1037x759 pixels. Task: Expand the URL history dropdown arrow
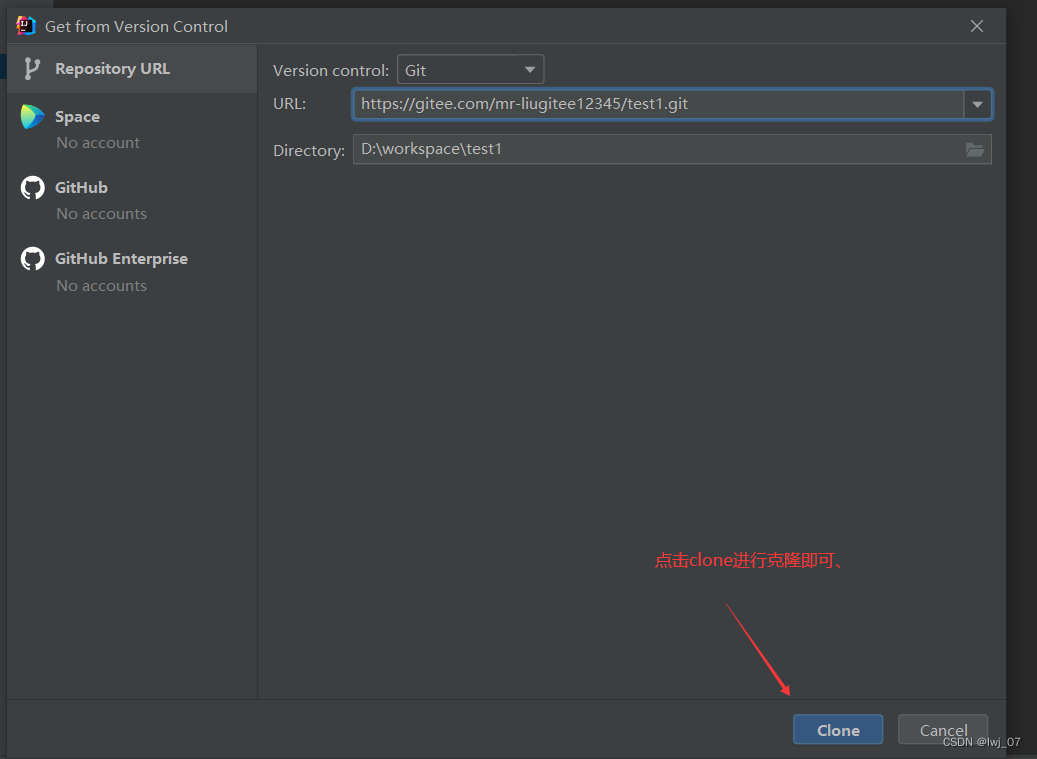pos(977,104)
